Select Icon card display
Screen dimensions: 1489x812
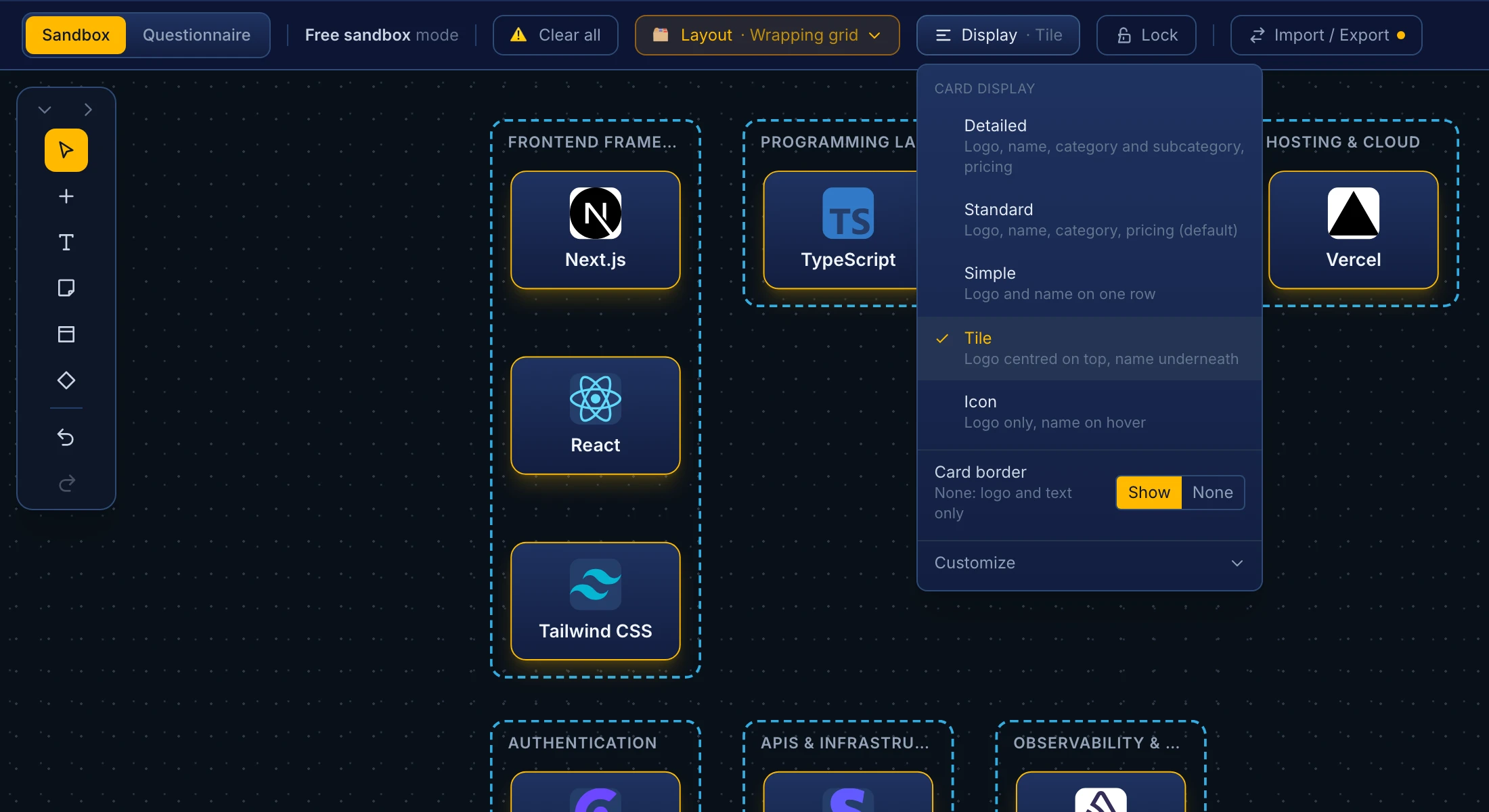[1090, 412]
